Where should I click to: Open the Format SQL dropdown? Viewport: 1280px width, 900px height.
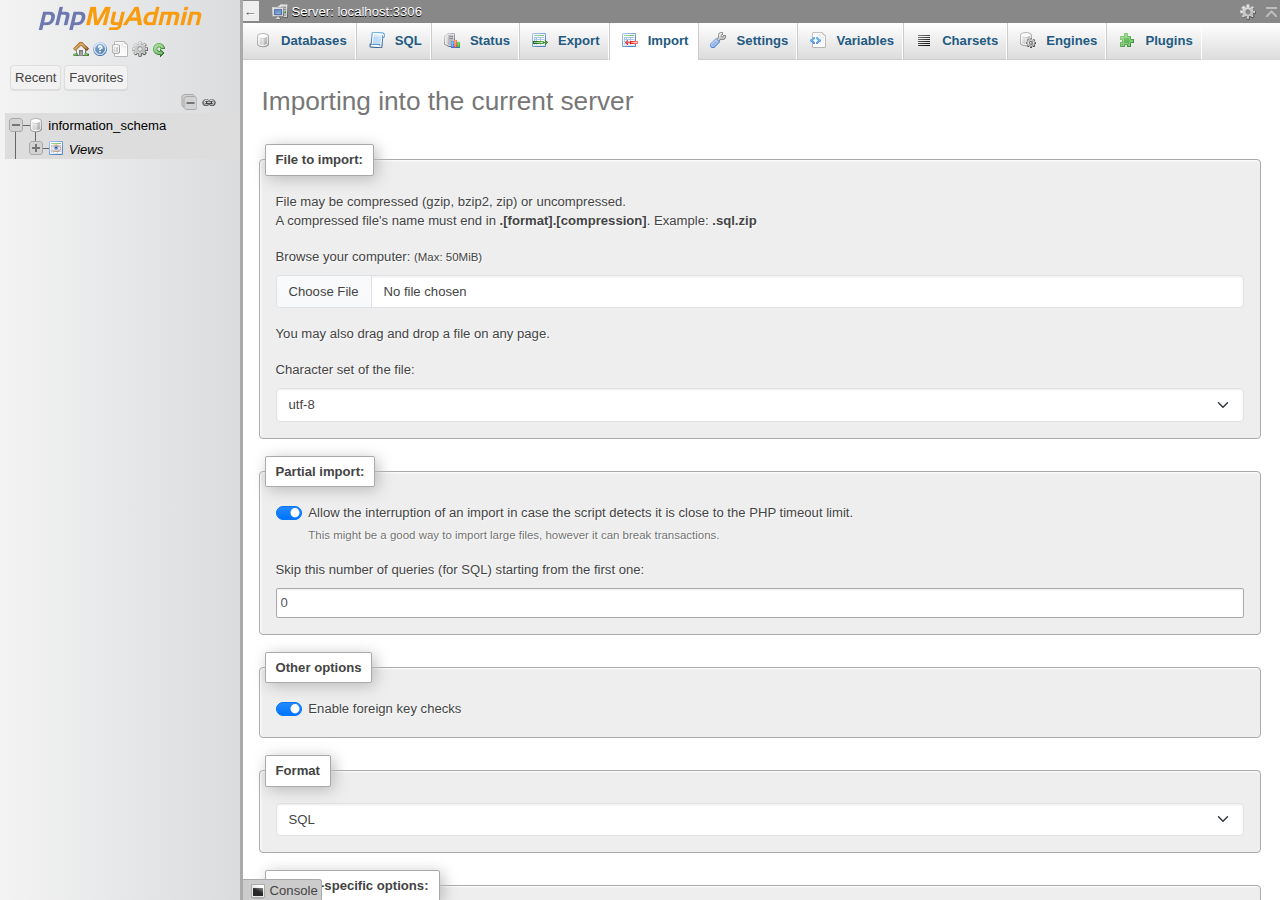click(760, 820)
